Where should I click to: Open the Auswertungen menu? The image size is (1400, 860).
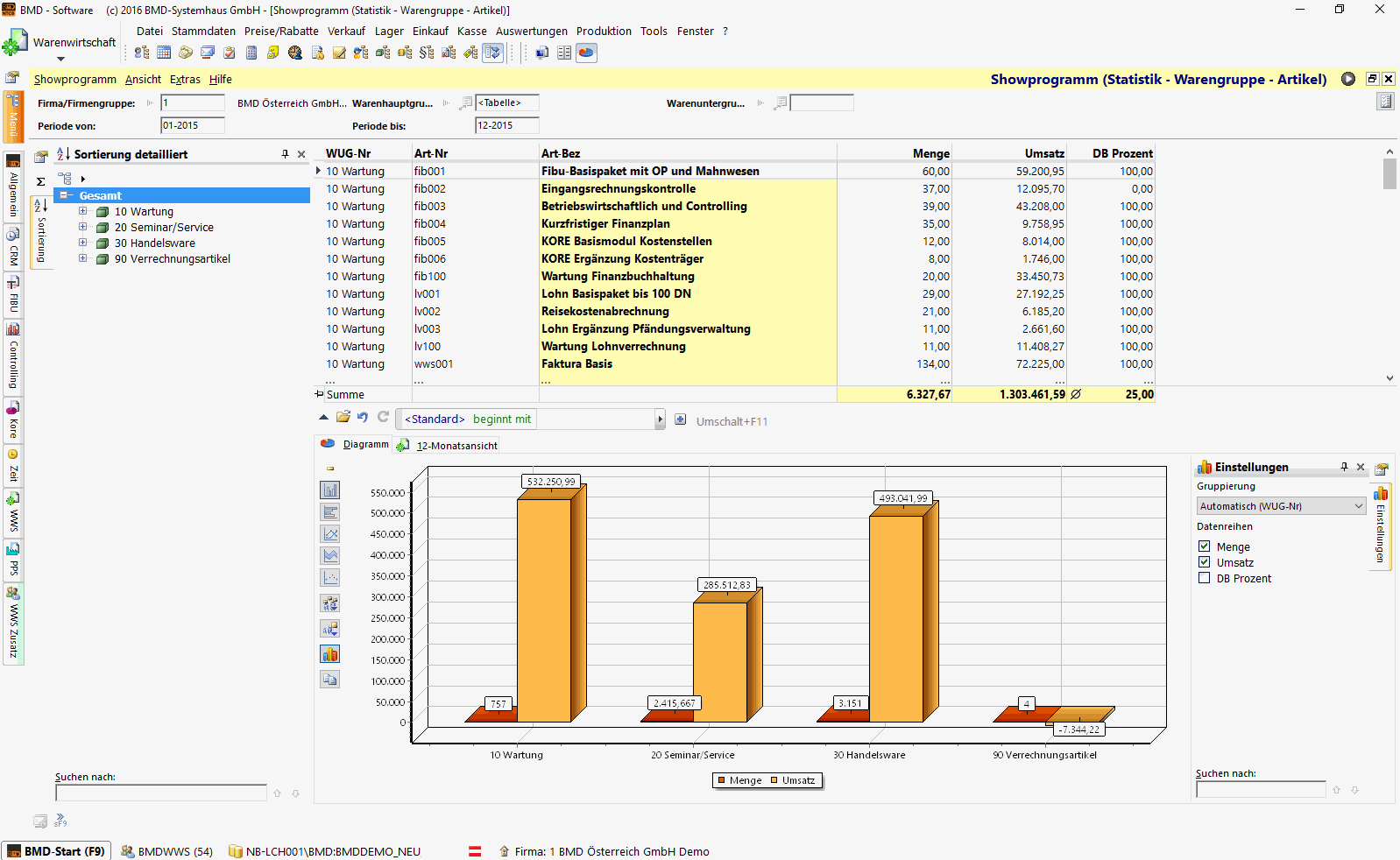tap(531, 31)
